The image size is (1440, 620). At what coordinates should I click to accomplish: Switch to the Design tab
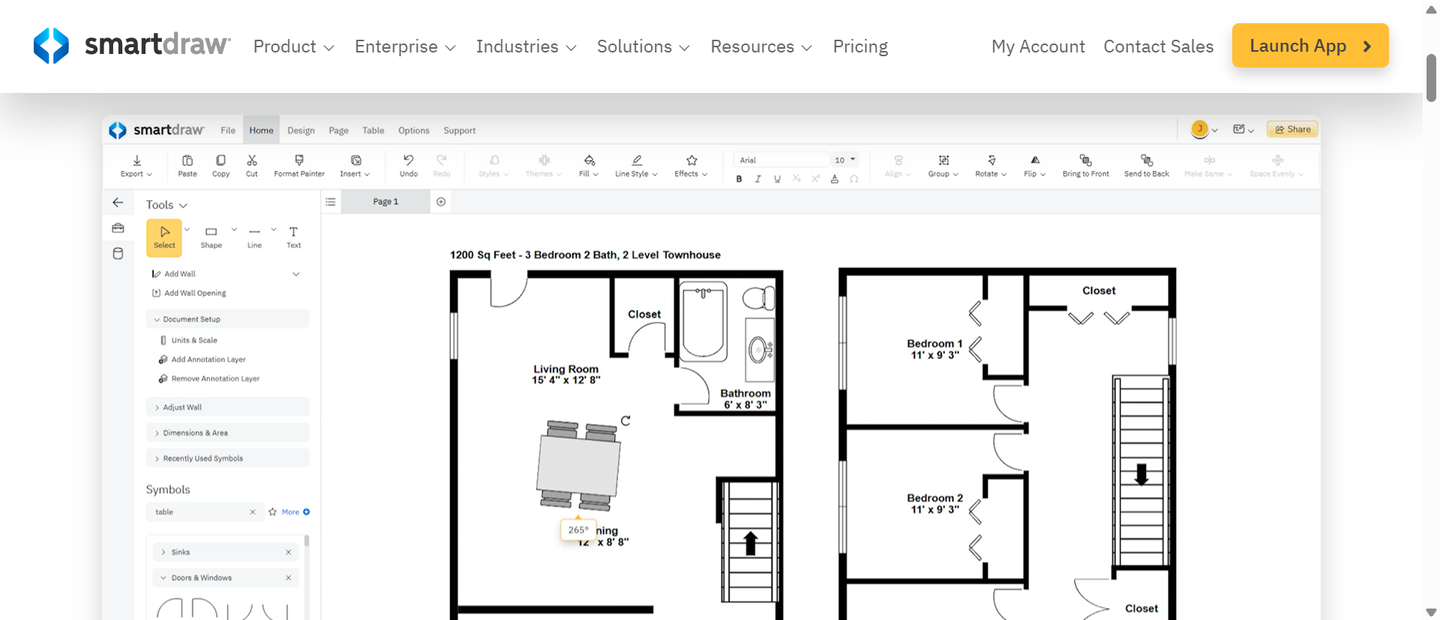coord(301,130)
